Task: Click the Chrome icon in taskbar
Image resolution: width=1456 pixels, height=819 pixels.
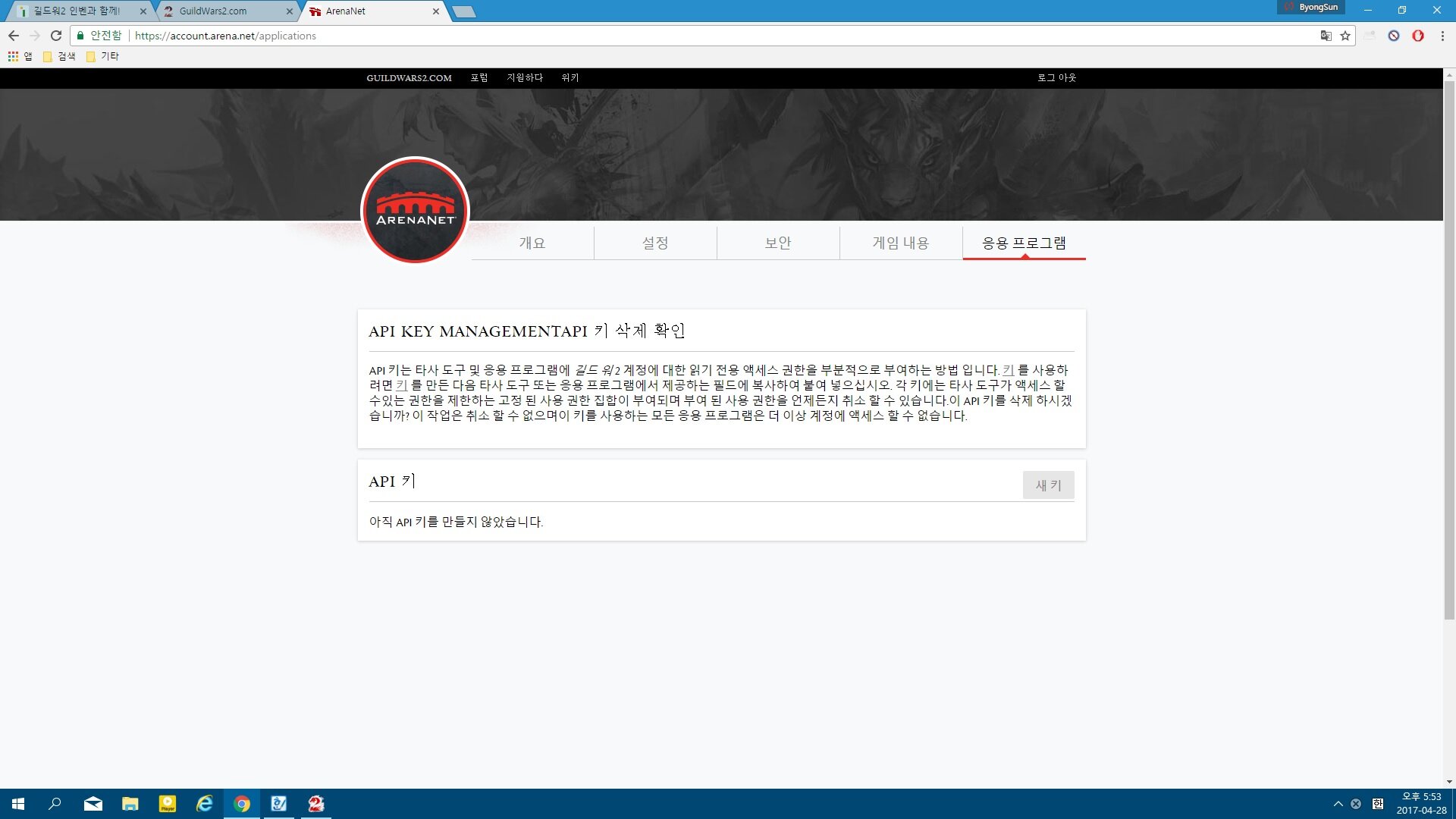Action: [241, 804]
